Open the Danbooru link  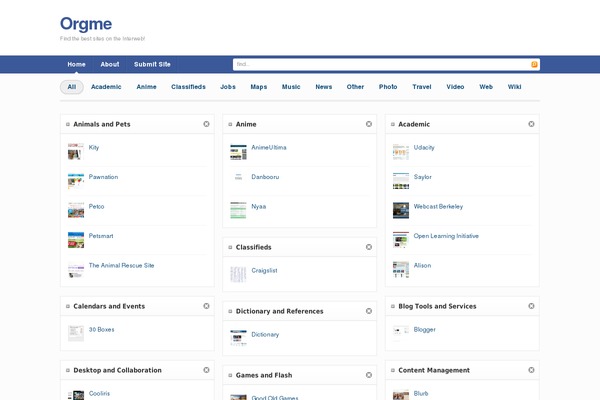[265, 177]
